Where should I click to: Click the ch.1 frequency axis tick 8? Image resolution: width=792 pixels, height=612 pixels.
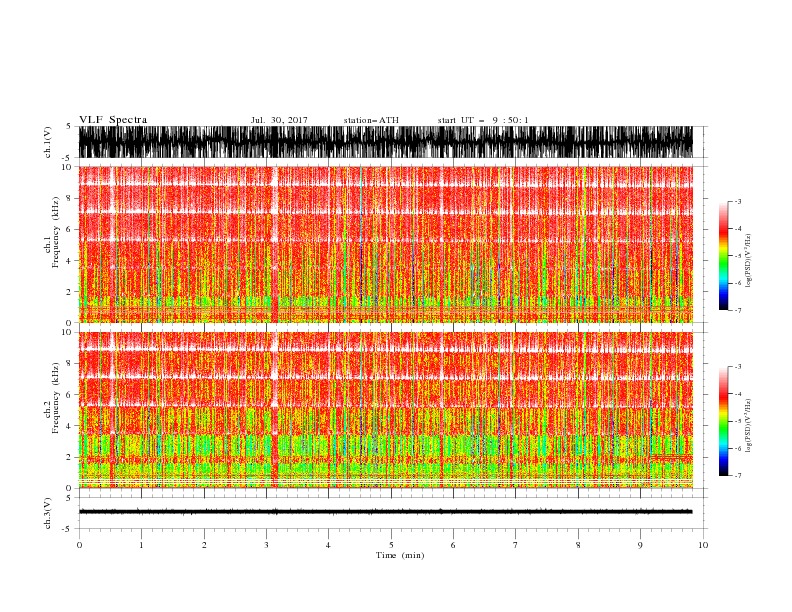(x=69, y=198)
